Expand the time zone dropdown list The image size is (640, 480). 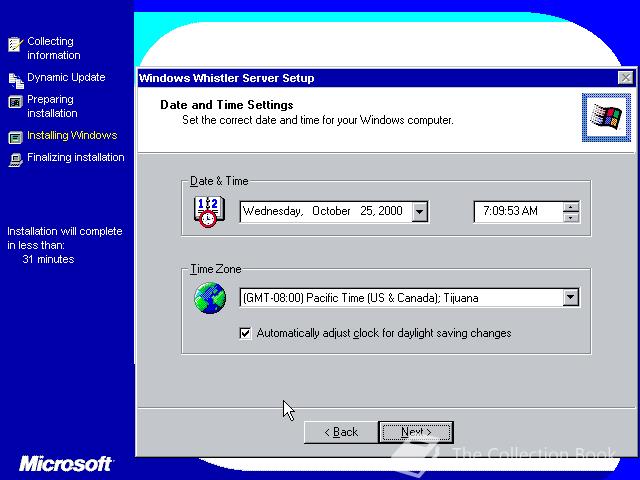(x=570, y=298)
